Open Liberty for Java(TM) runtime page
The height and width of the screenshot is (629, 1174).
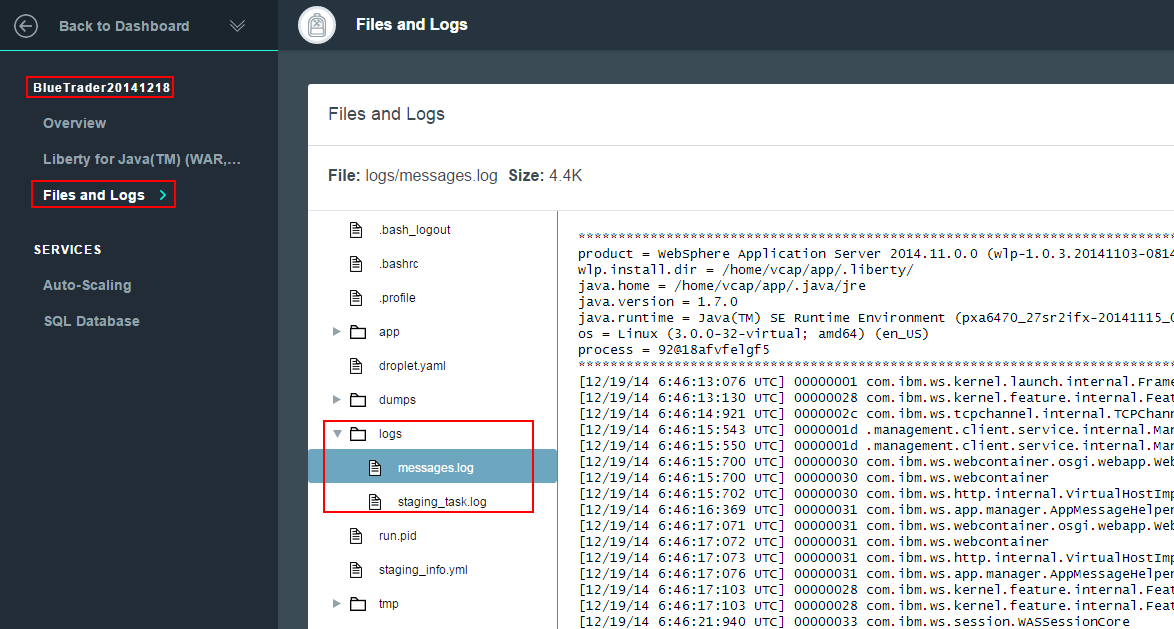[x=141, y=159]
